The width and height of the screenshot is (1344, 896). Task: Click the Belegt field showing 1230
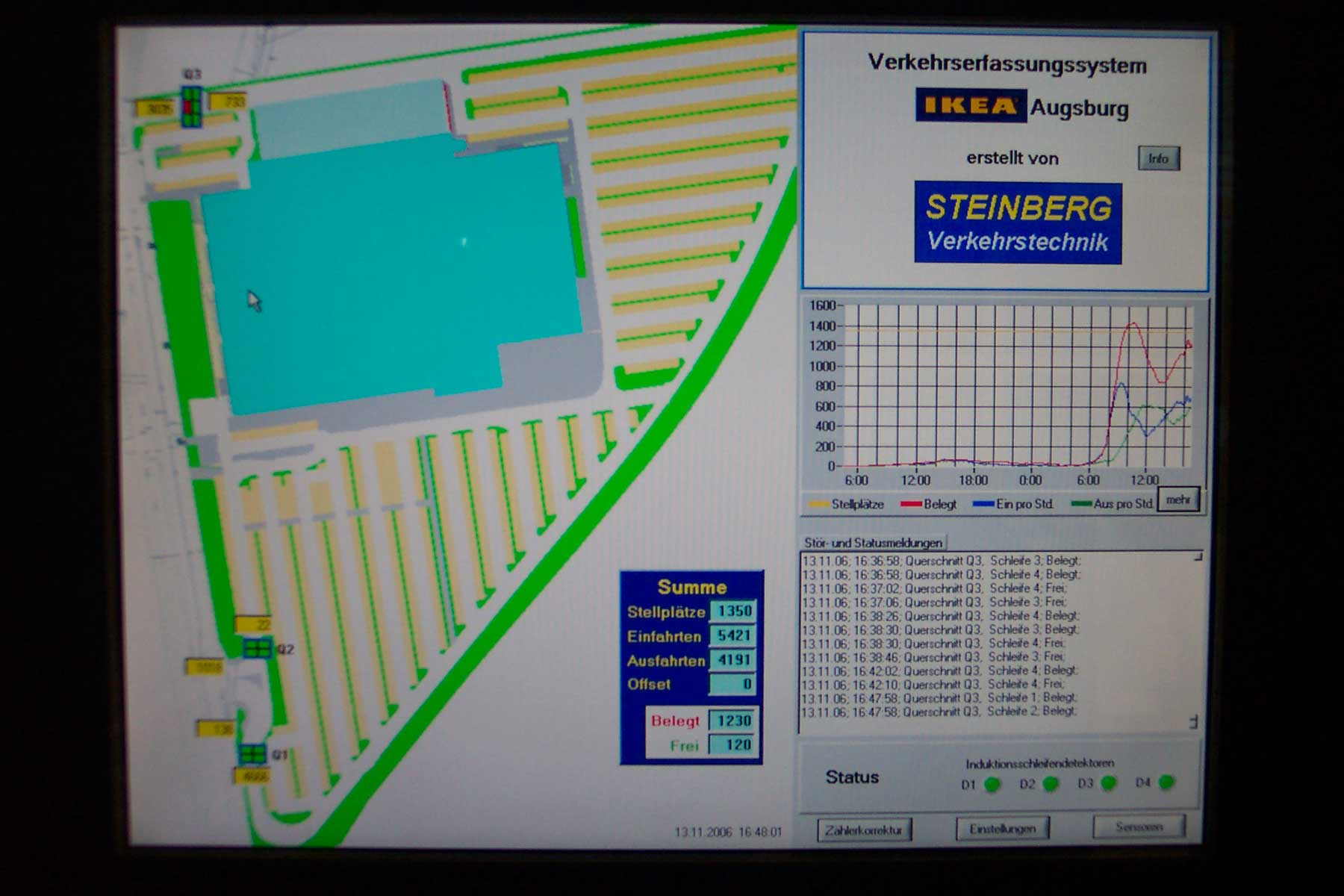pos(733,721)
